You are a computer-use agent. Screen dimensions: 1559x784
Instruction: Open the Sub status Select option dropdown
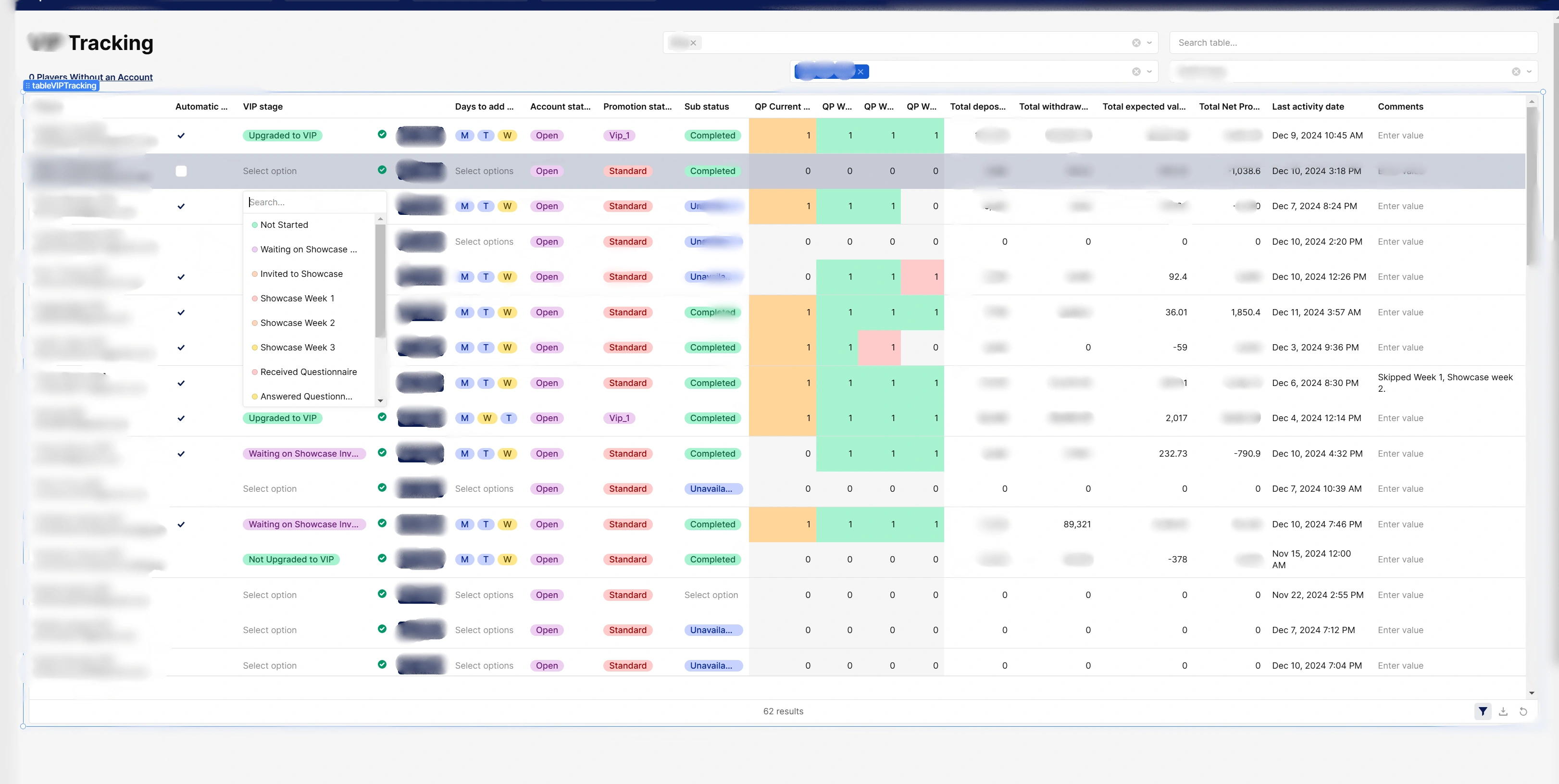(711, 595)
